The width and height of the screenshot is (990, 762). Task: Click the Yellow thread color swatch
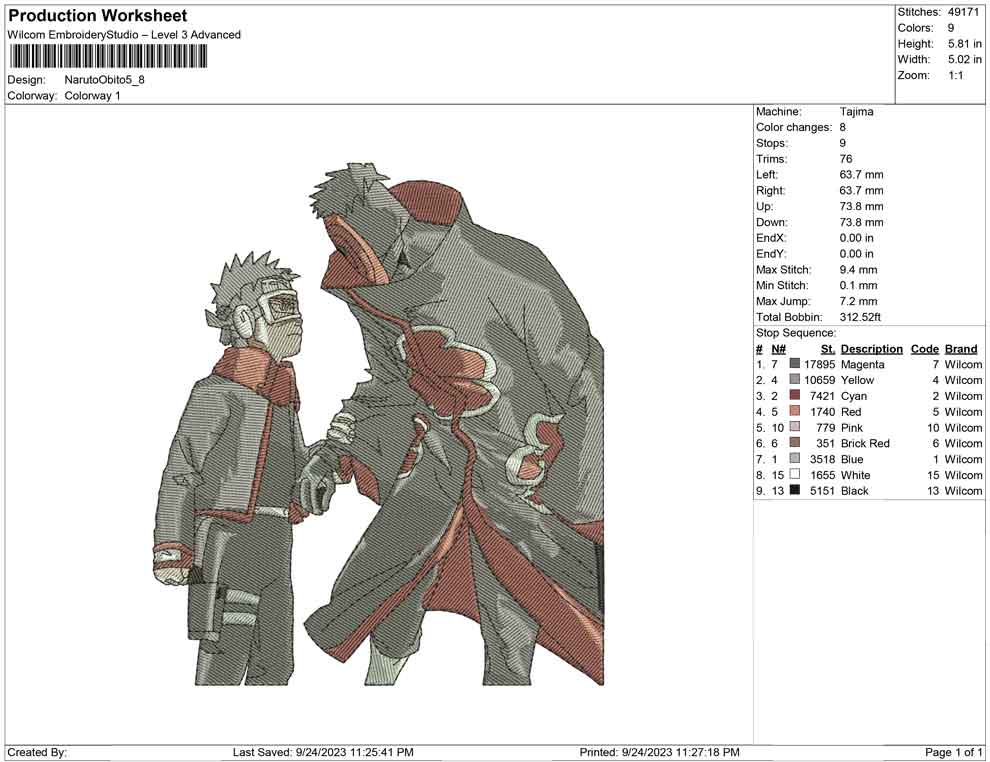point(795,379)
